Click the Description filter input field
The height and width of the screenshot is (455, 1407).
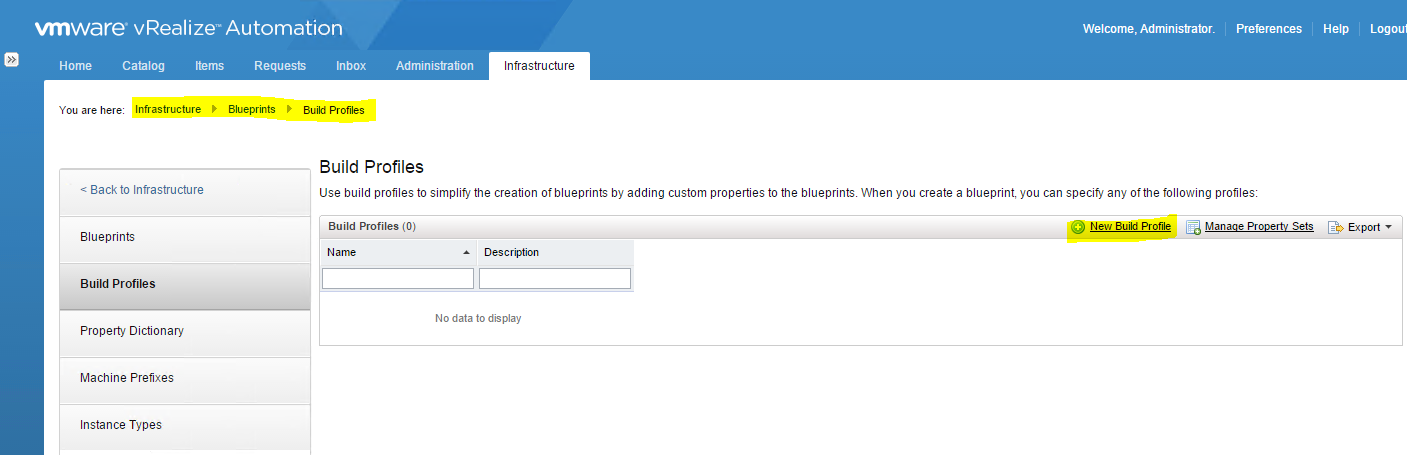click(x=555, y=279)
